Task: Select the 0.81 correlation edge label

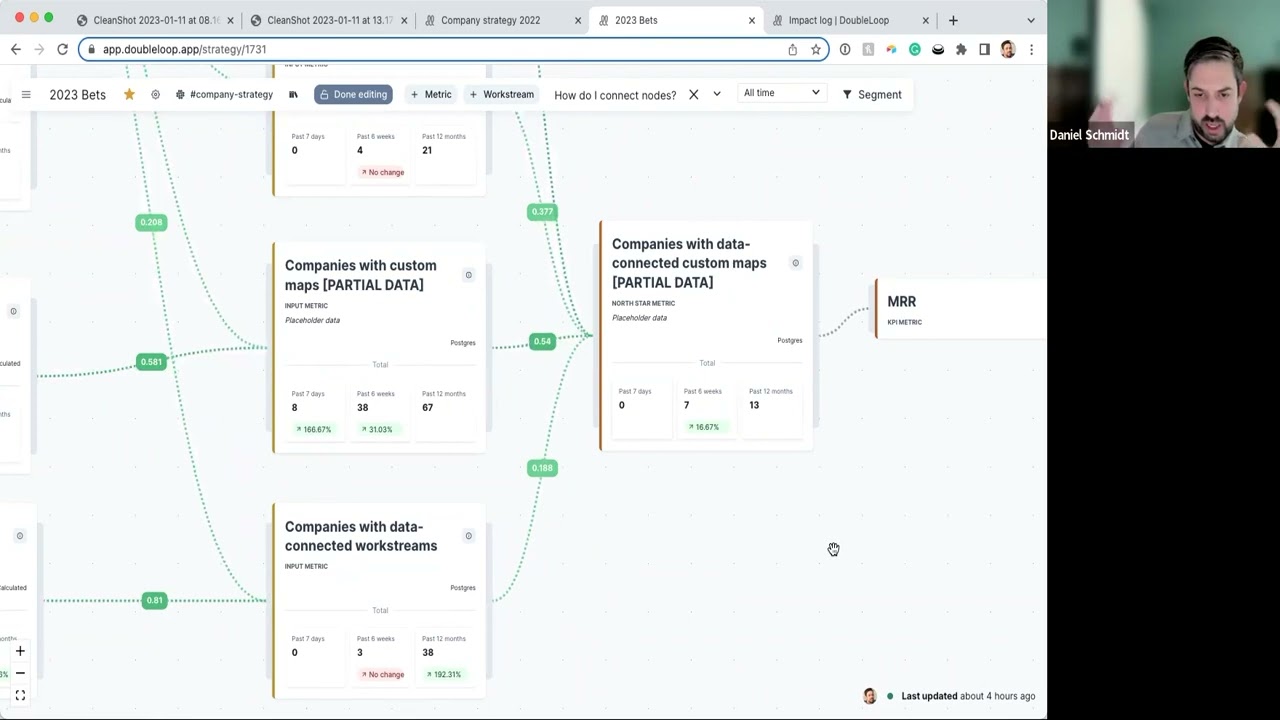Action: click(x=154, y=600)
